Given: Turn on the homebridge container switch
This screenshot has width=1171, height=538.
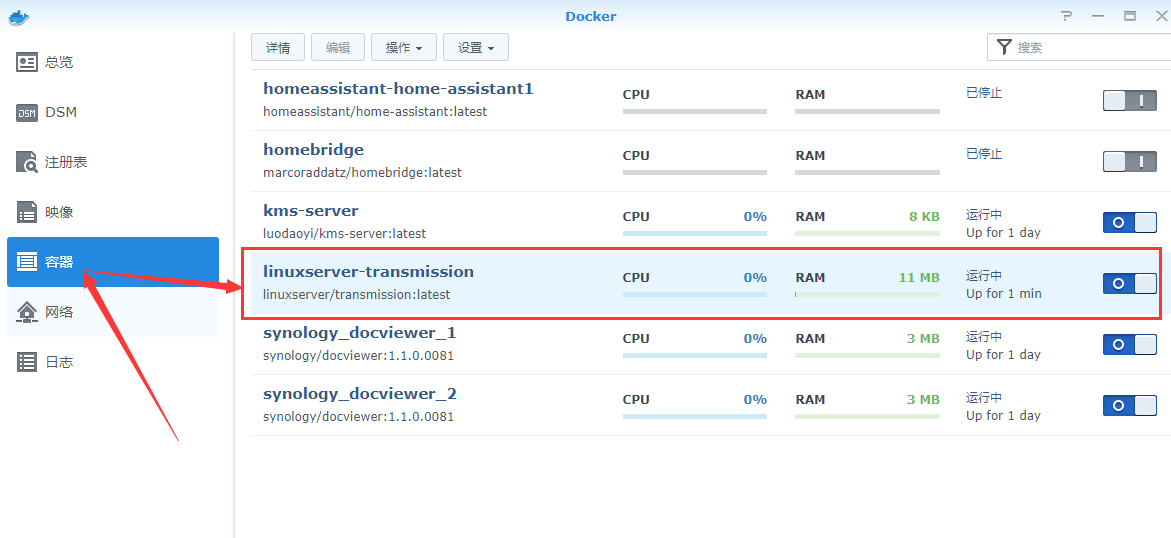Looking at the screenshot, I should click(1129, 161).
